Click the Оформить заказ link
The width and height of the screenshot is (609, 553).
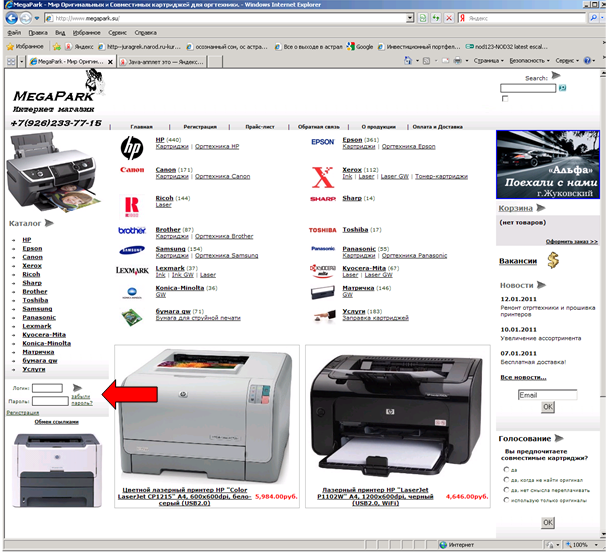click(571, 242)
